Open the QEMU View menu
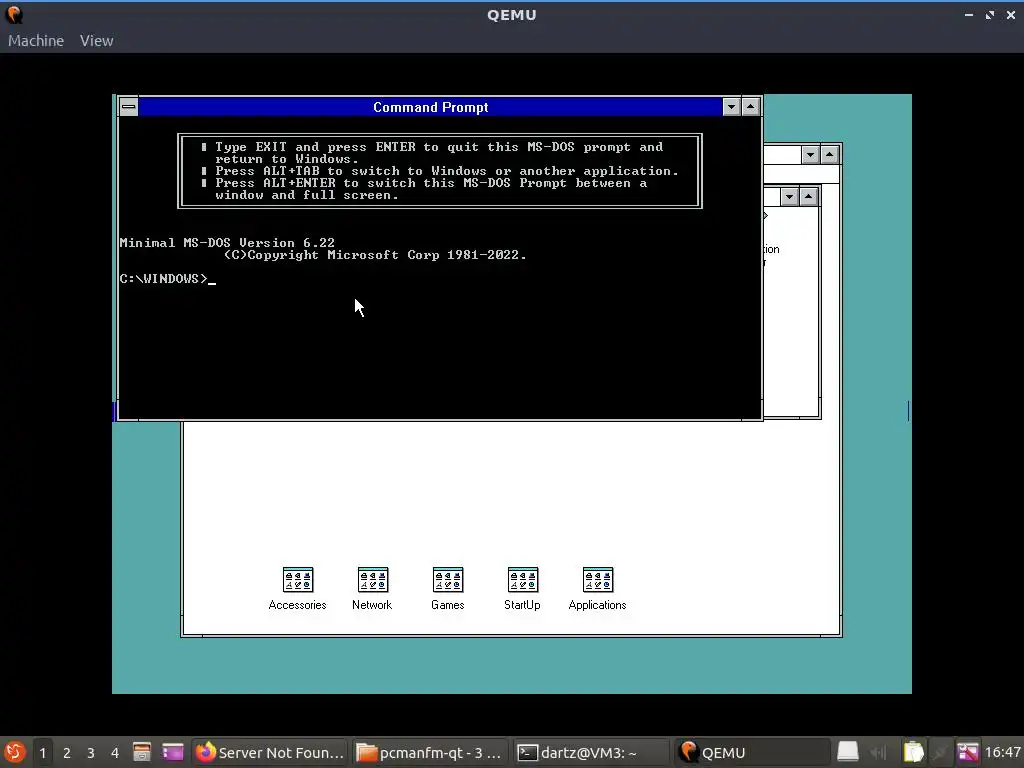The image size is (1024, 768). [97, 40]
